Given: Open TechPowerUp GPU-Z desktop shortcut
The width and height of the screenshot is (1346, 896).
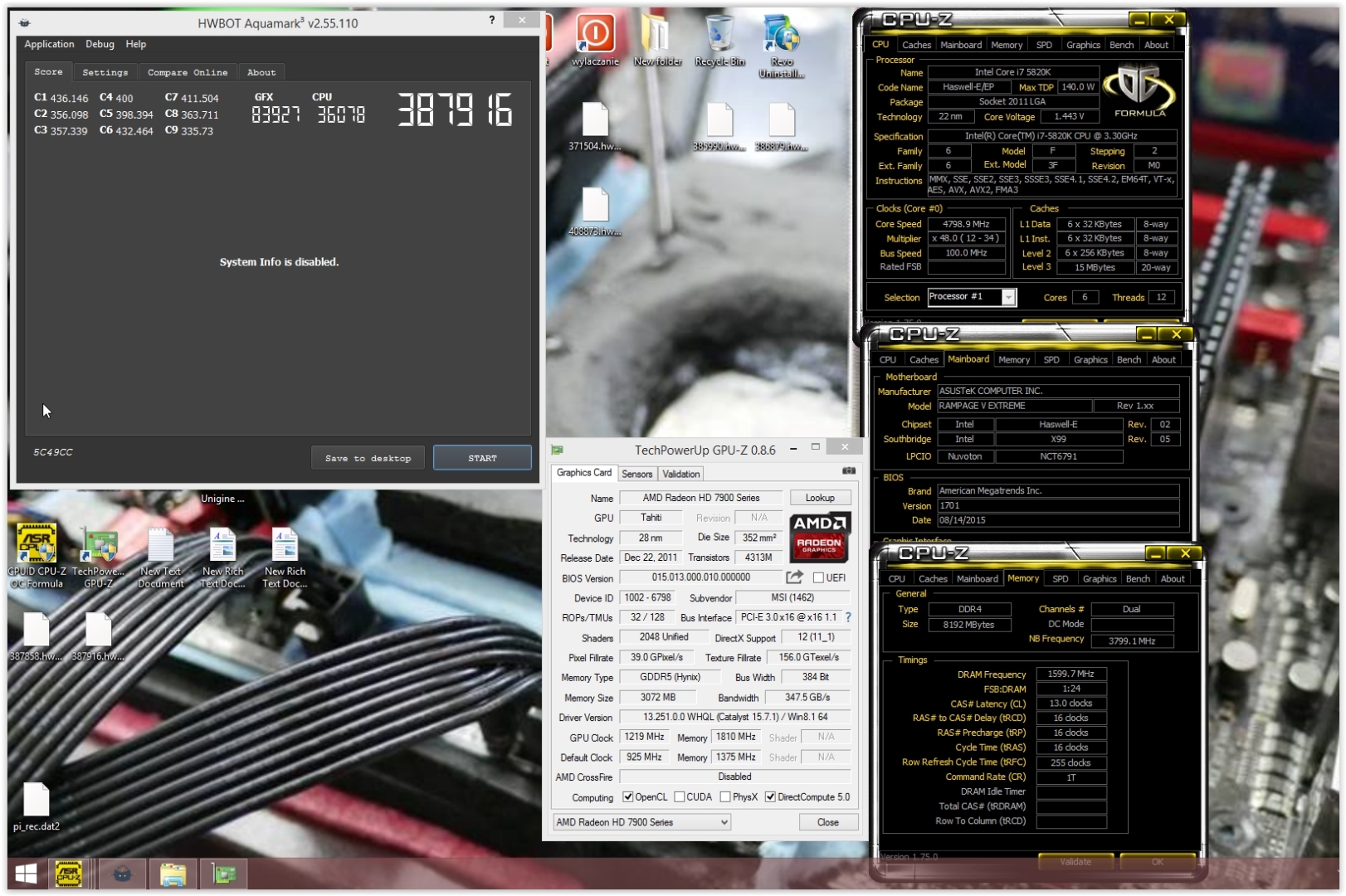Looking at the screenshot, I should 99,556.
